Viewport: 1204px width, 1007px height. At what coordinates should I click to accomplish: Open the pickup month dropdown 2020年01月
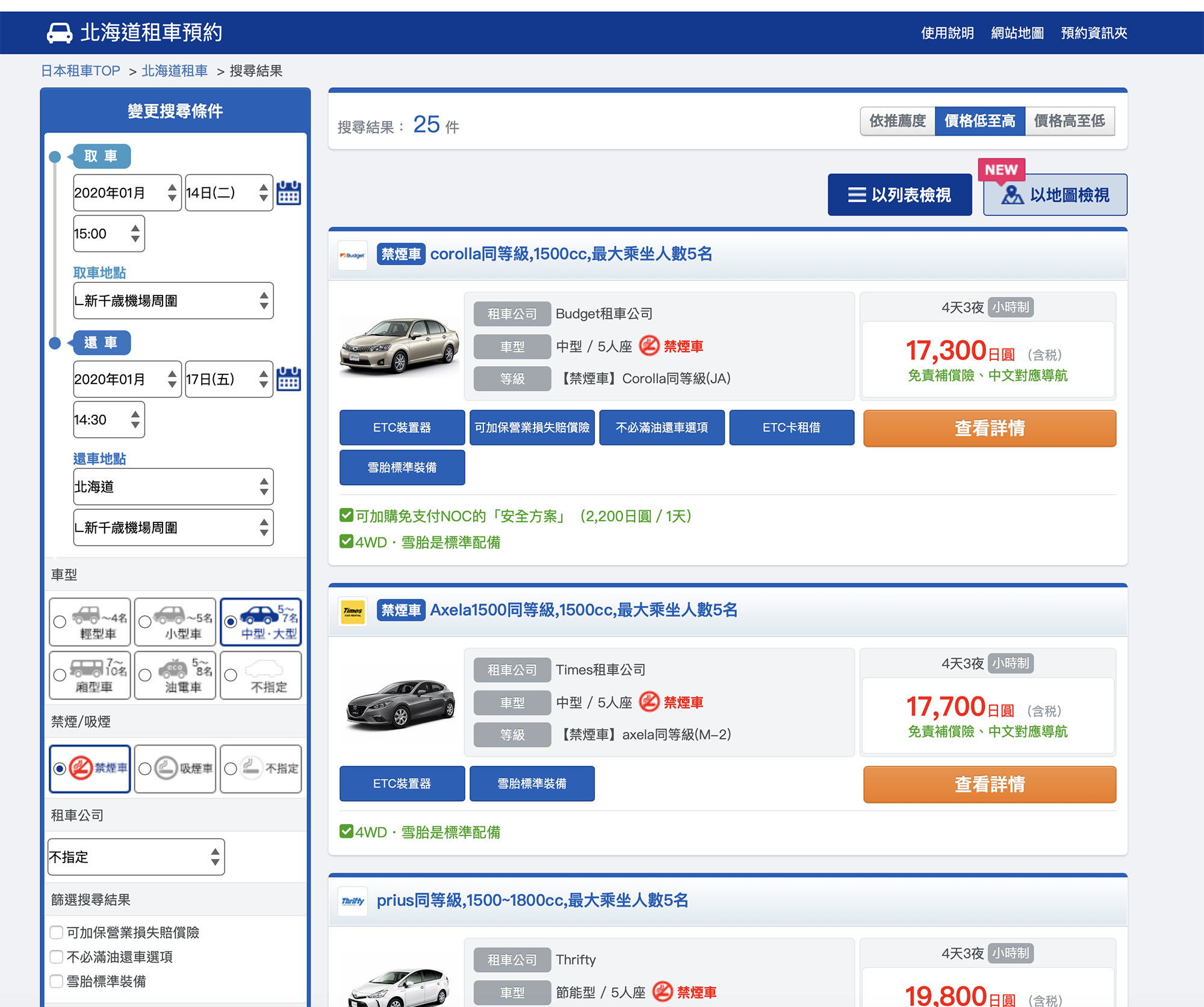click(x=127, y=193)
